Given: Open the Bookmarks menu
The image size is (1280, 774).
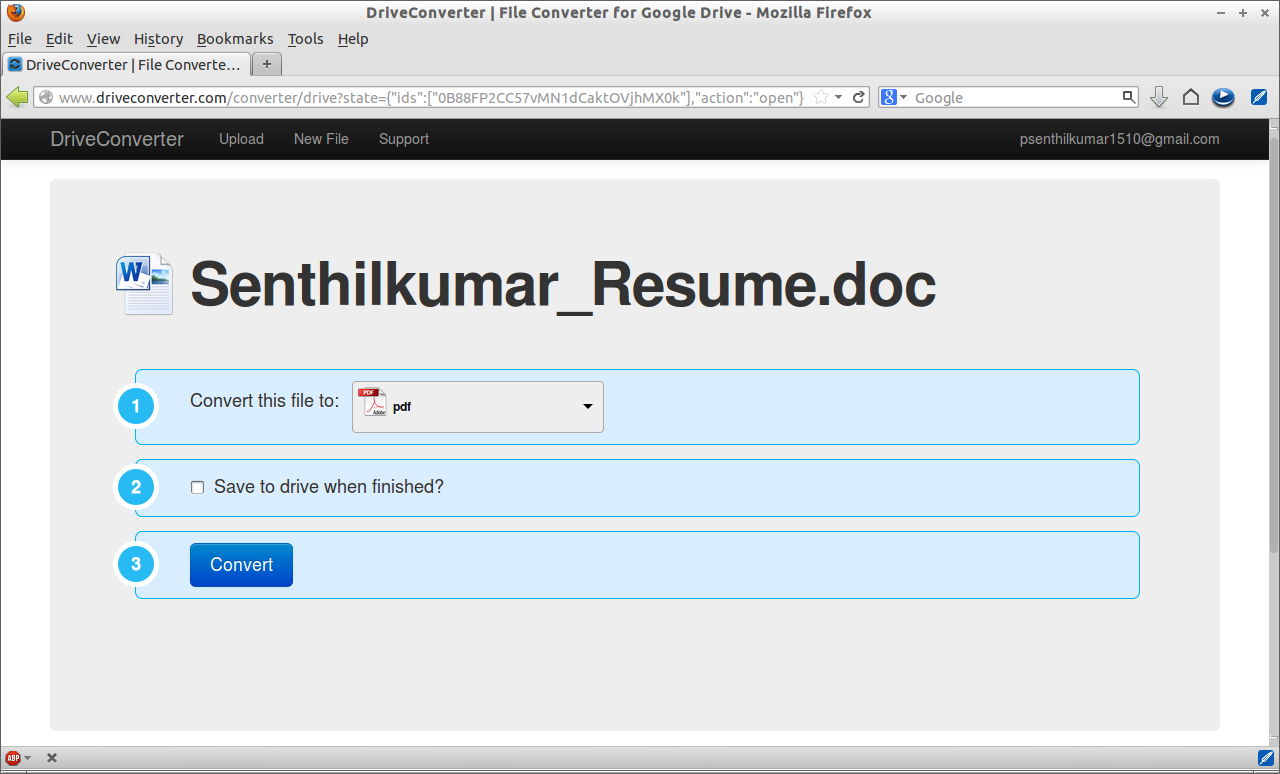Looking at the screenshot, I should click(x=235, y=39).
